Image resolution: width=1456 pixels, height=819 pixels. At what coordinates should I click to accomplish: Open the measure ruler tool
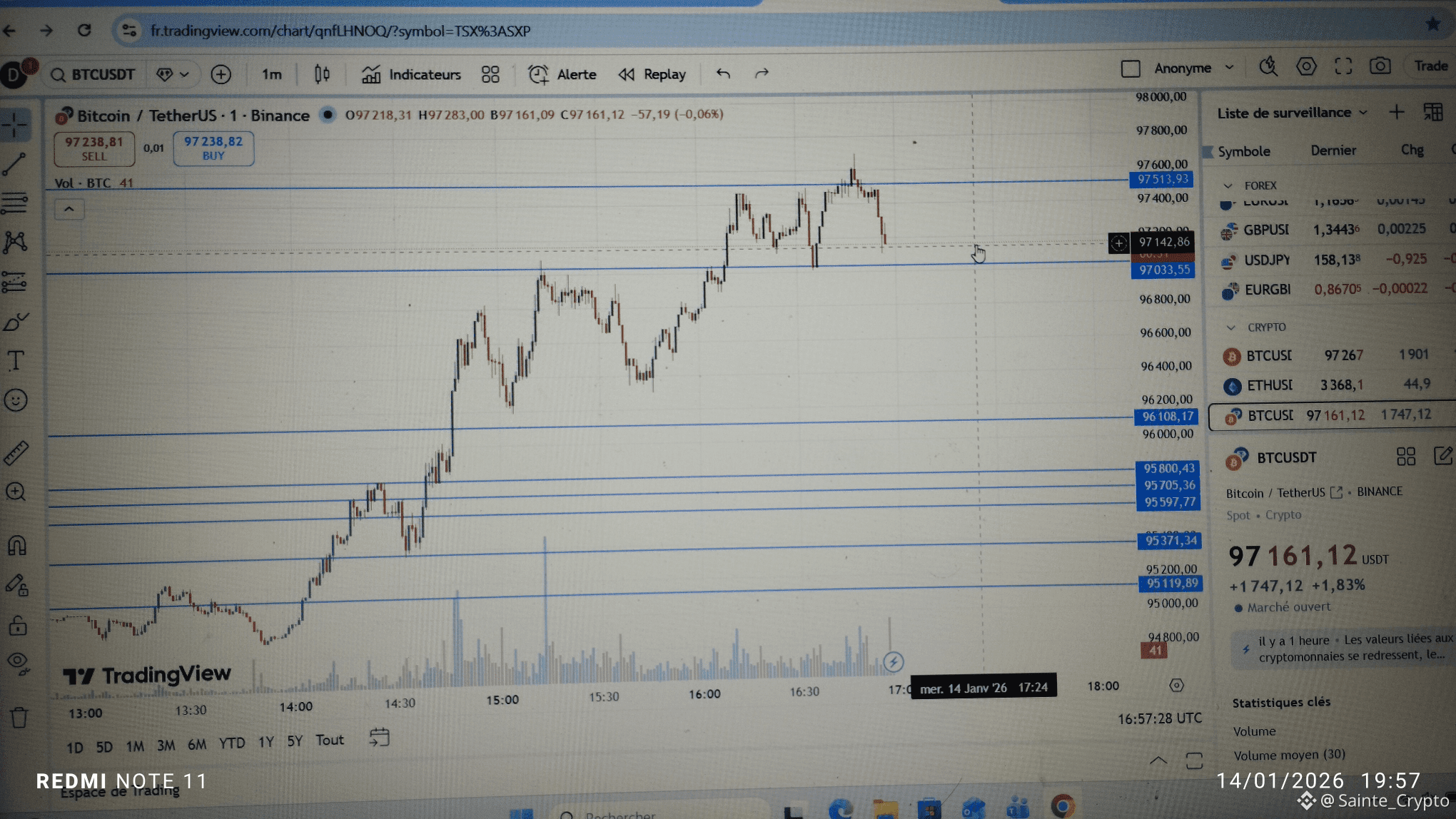coord(16,452)
